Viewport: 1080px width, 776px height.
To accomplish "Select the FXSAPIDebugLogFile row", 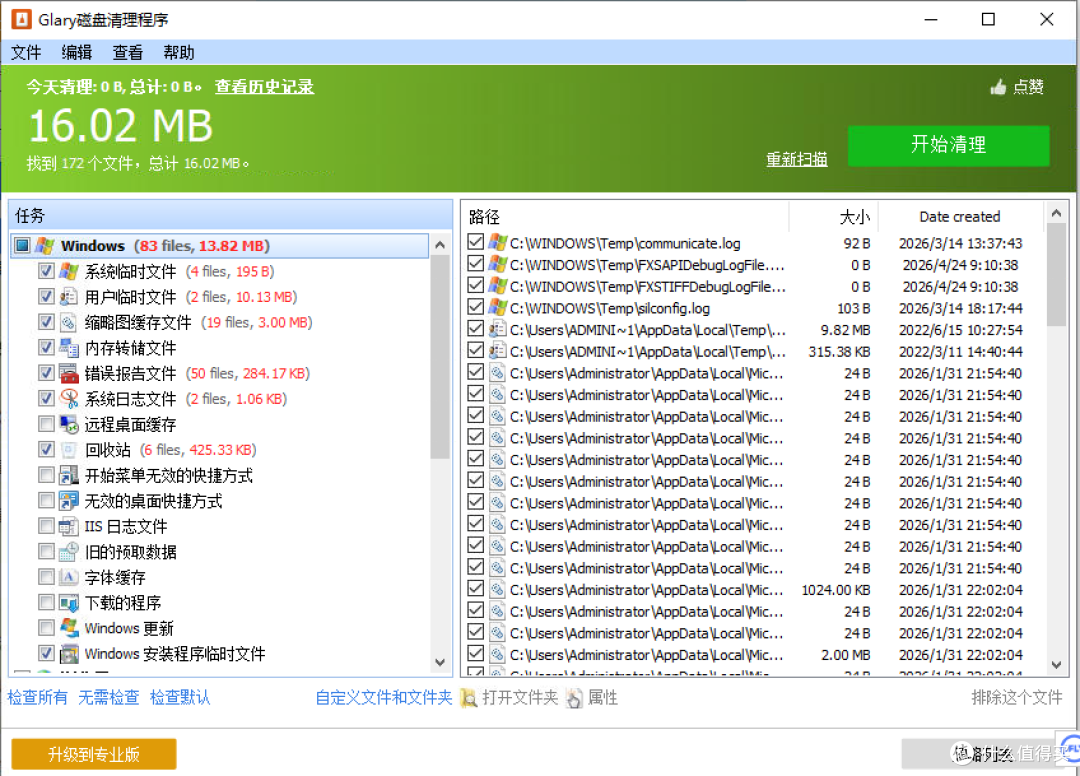I will tap(753, 264).
